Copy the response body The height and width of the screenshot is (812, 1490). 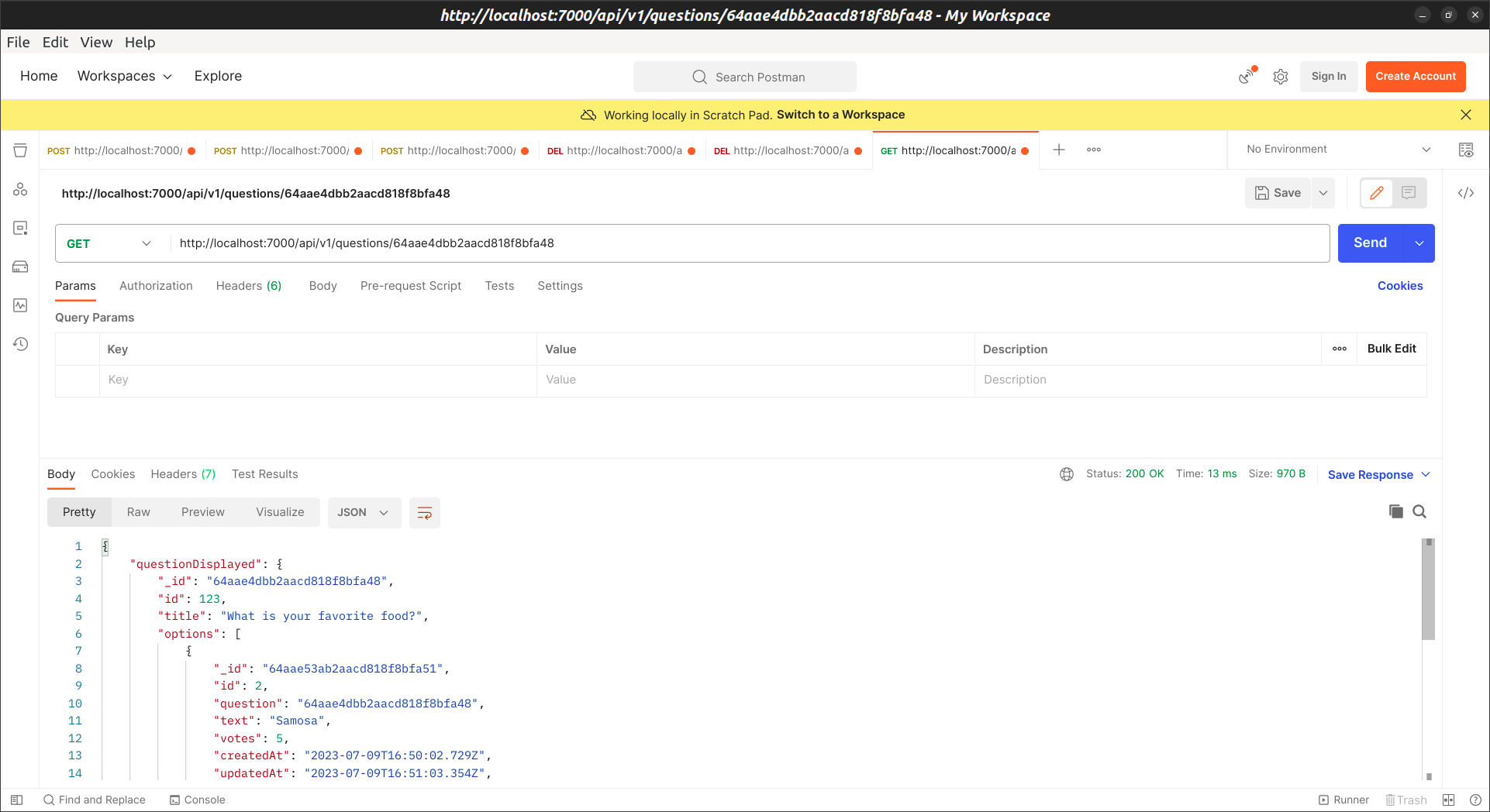coord(1395,511)
